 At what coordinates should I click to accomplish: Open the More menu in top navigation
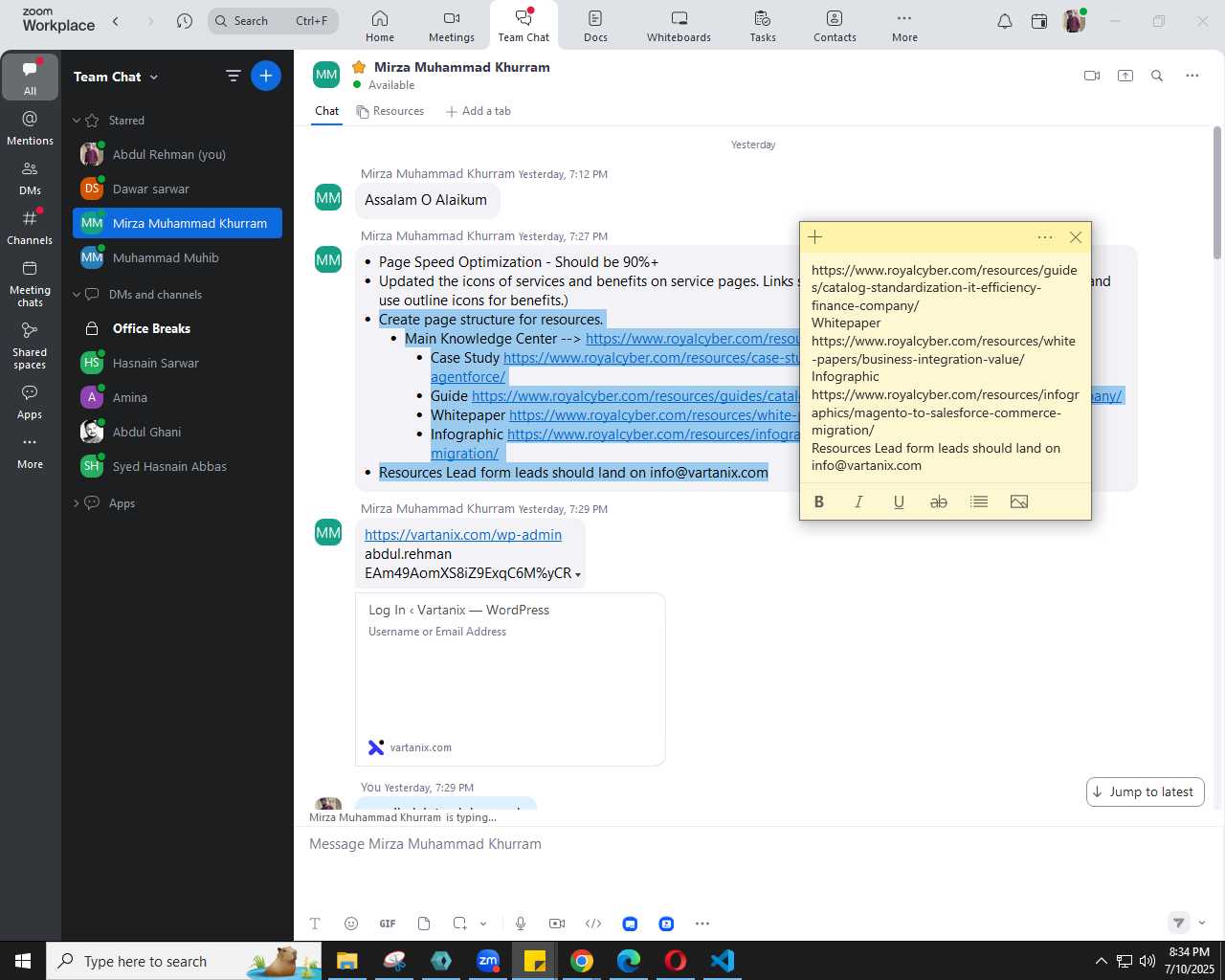click(904, 26)
